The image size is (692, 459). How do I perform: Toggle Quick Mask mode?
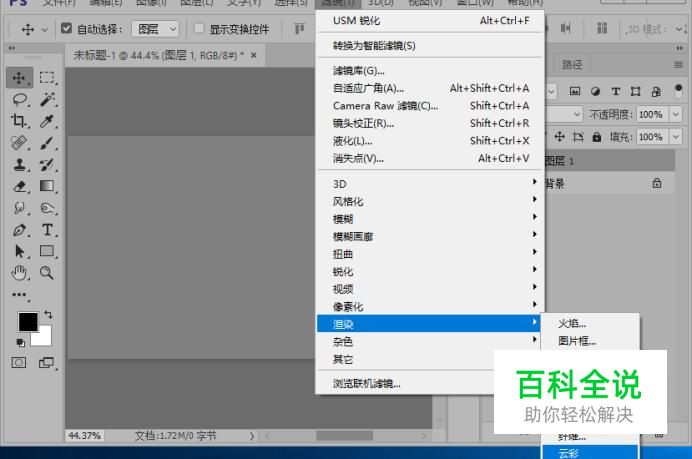(19, 363)
